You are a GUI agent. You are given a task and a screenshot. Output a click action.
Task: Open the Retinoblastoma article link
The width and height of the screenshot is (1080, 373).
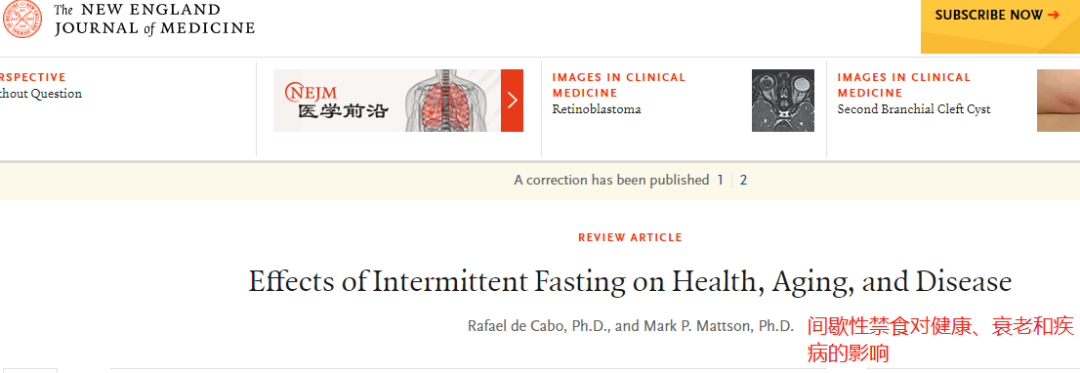pos(596,109)
